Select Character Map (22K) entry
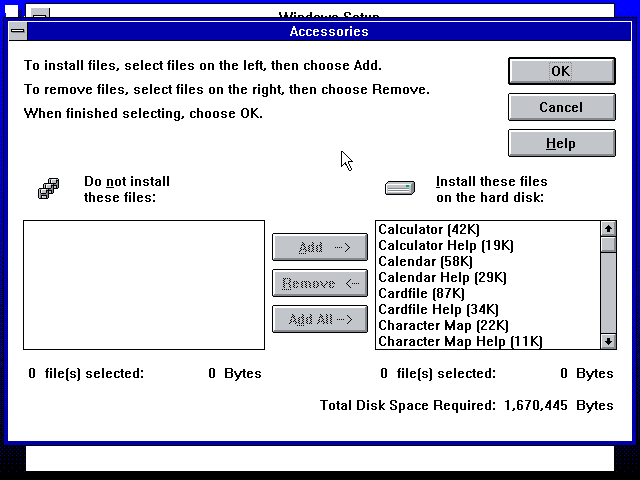Viewport: 640px width, 480px height. pos(488,325)
